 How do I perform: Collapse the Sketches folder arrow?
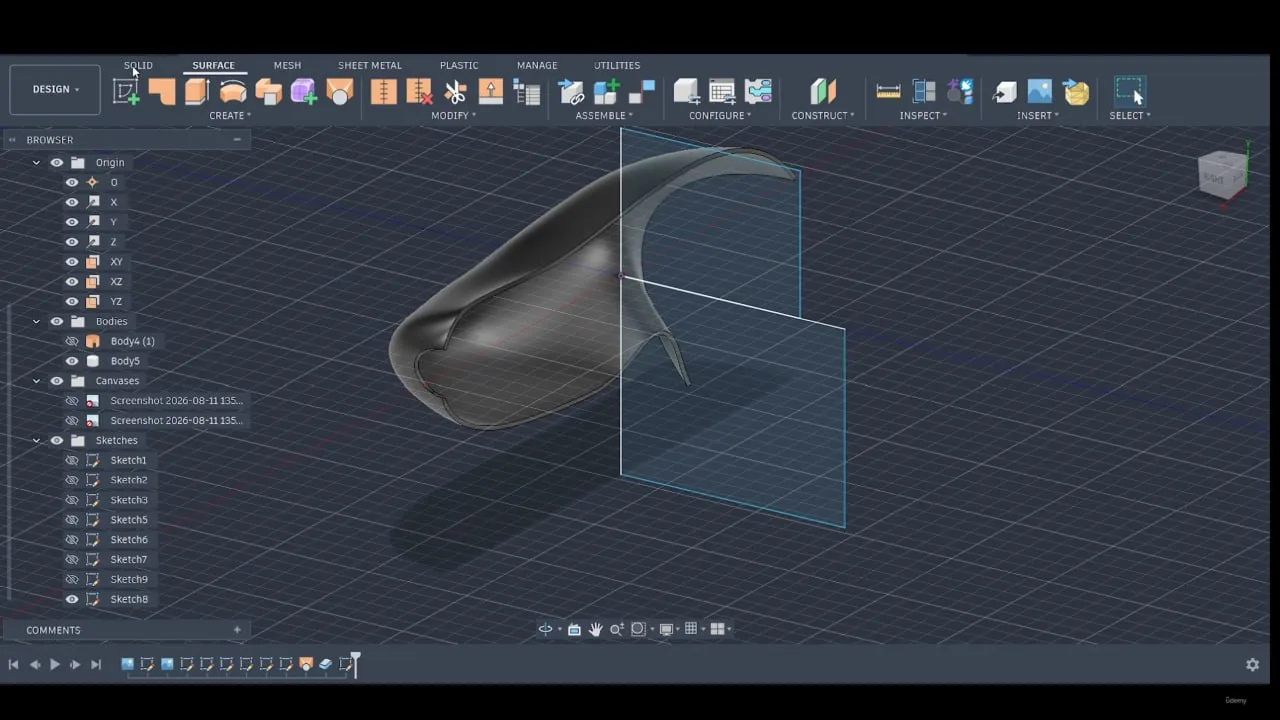[37, 440]
